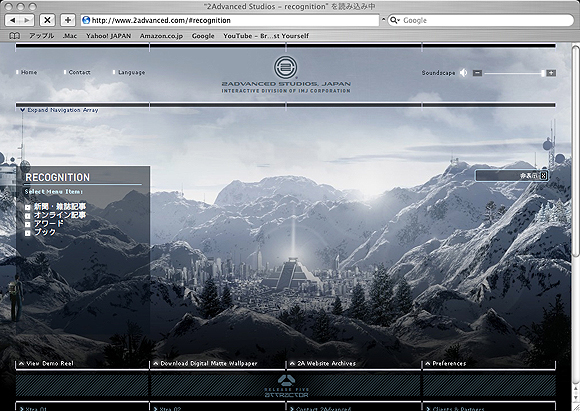Open the Contact menu item
Image resolution: width=580 pixels, height=411 pixels.
point(77,72)
